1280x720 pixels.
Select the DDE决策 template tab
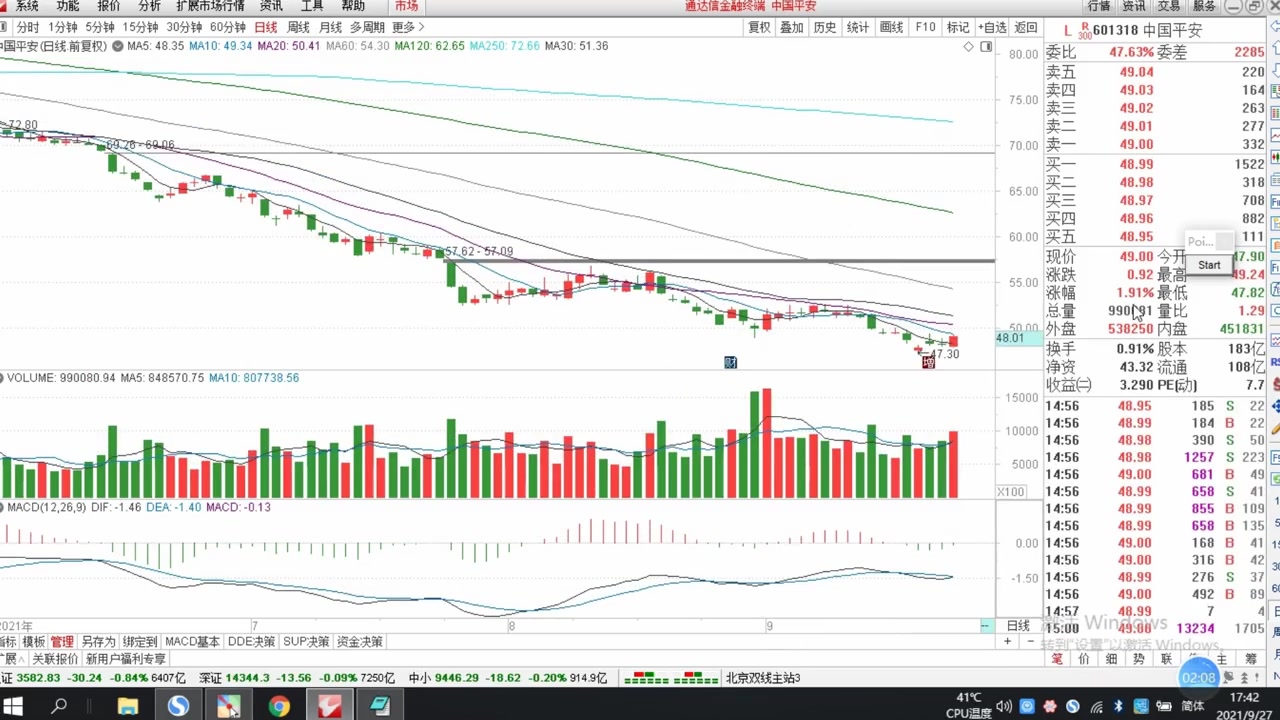pos(251,641)
